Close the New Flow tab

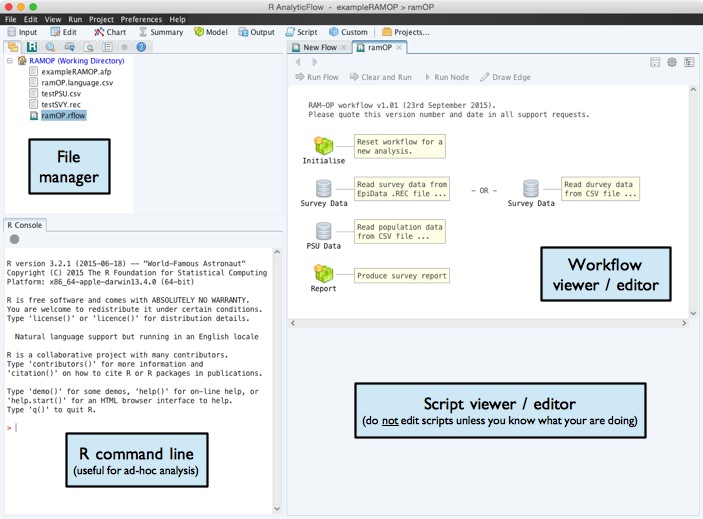(343, 48)
